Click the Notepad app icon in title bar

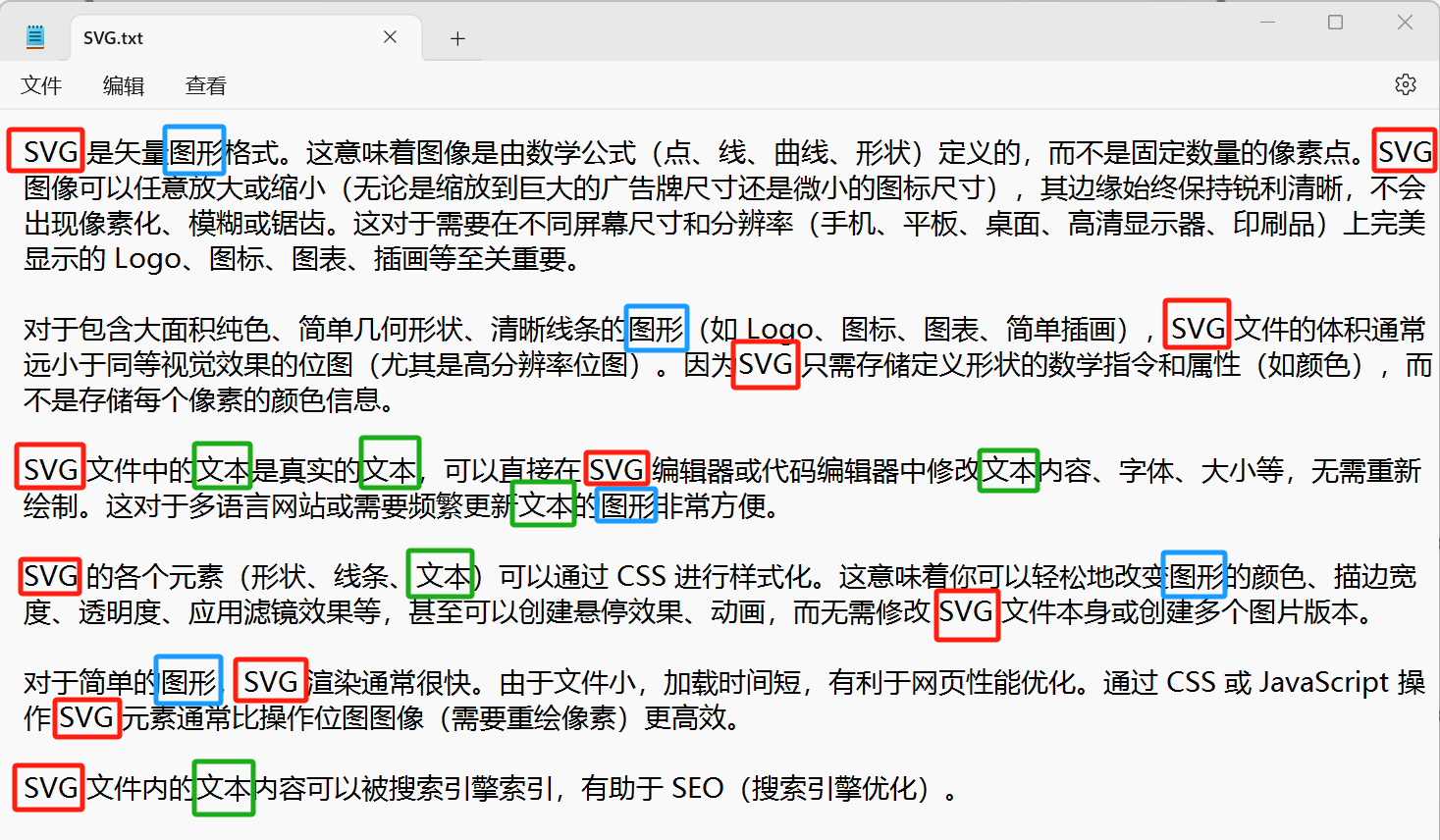pos(35,36)
